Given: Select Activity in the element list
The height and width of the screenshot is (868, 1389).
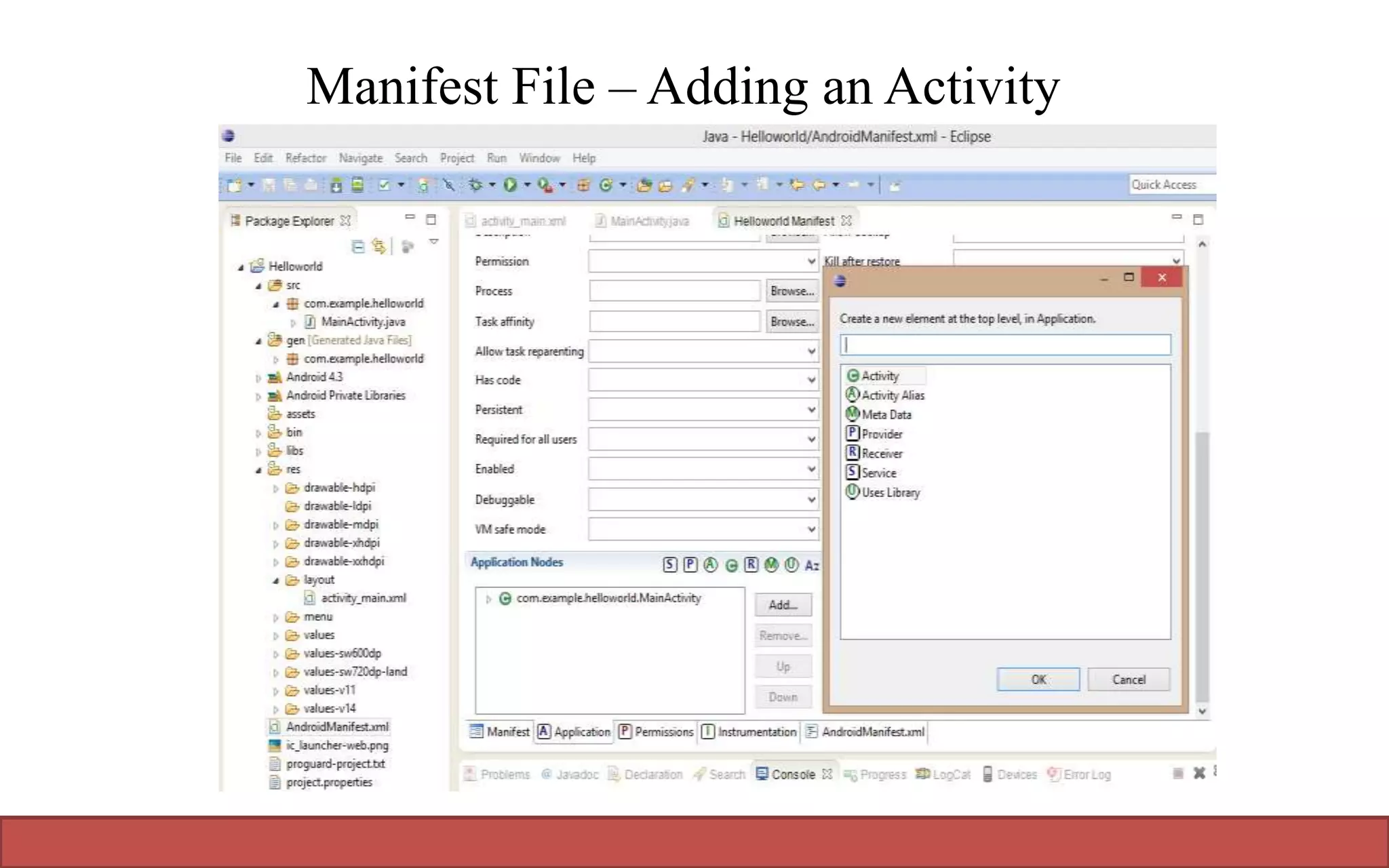Looking at the screenshot, I should click(880, 376).
